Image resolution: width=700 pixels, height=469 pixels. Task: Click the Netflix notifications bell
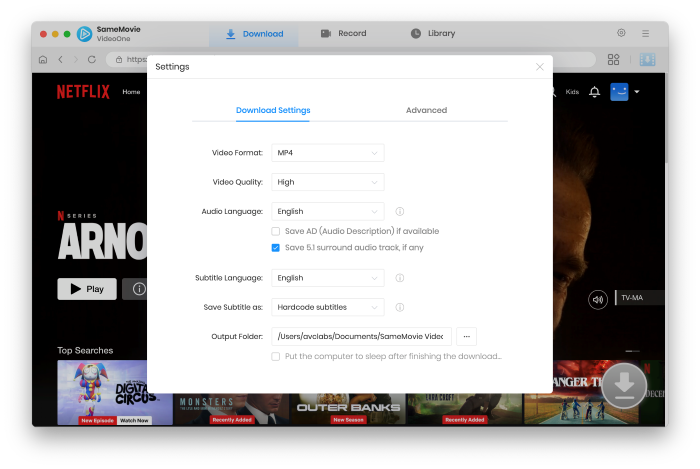(594, 92)
